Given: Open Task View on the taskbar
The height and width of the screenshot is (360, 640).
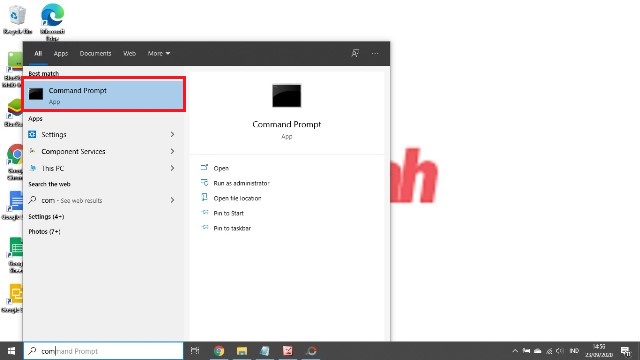Looking at the screenshot, I should click(195, 351).
